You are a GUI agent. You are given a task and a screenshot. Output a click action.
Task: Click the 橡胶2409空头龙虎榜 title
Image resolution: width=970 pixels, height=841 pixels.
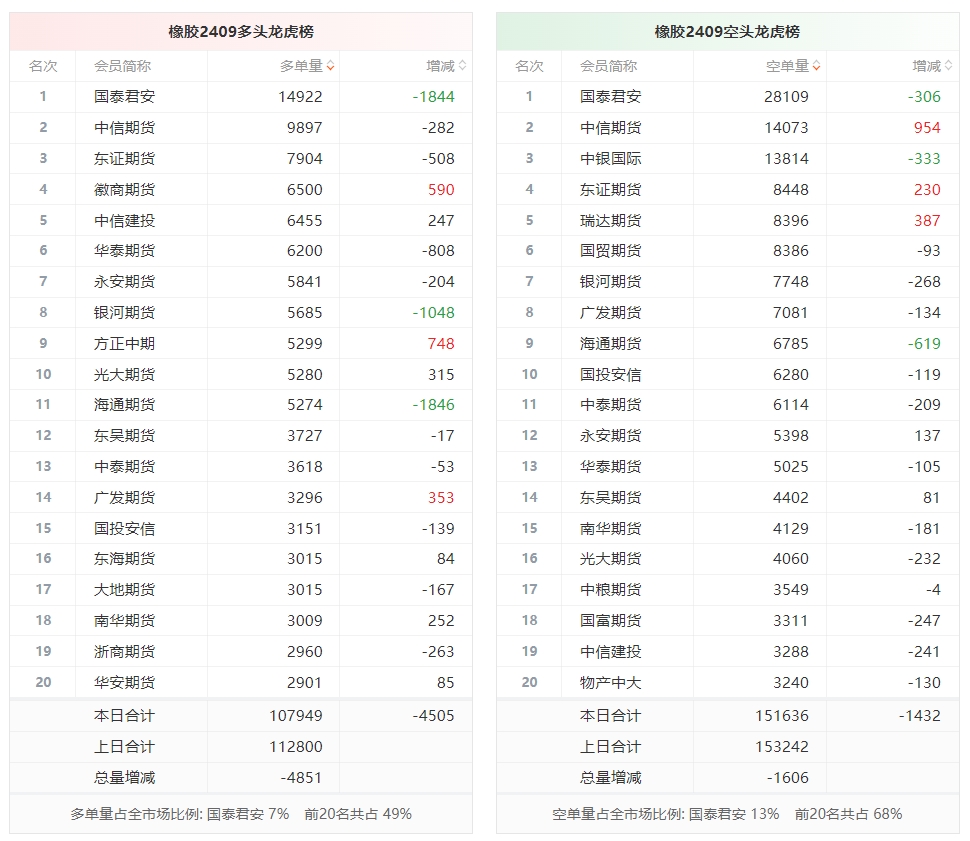pyautogui.click(x=727, y=32)
